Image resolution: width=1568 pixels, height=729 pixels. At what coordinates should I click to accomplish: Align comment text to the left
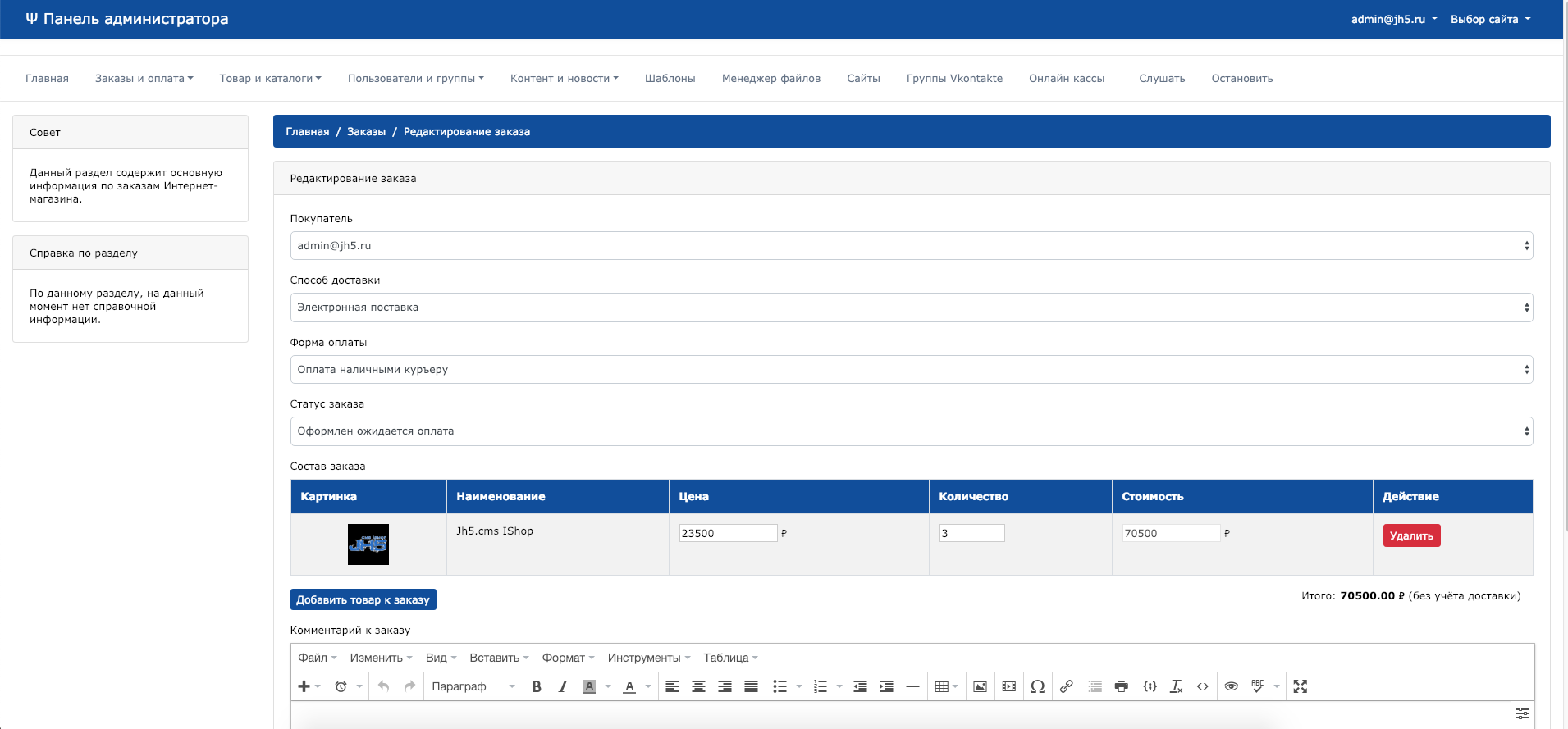672,686
